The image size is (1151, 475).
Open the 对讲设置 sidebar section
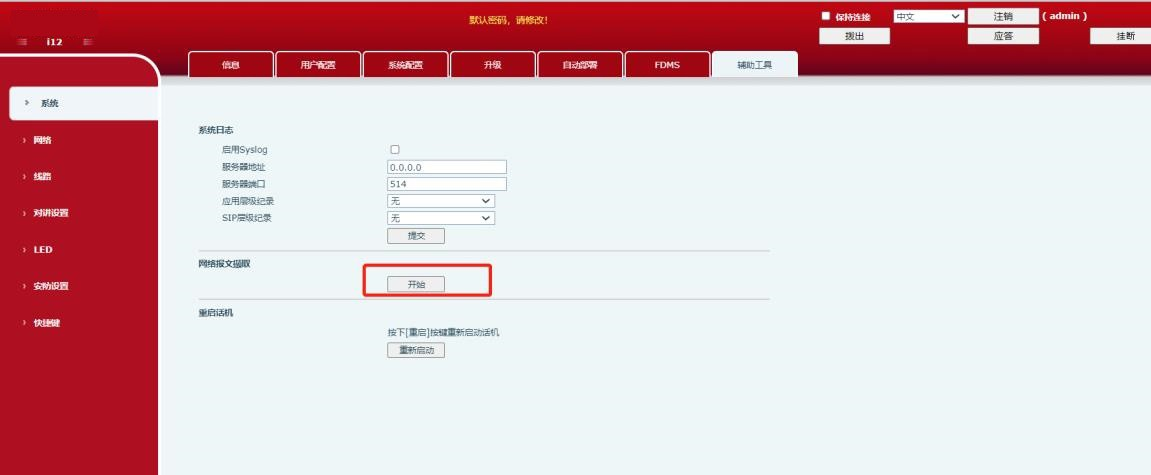51,213
